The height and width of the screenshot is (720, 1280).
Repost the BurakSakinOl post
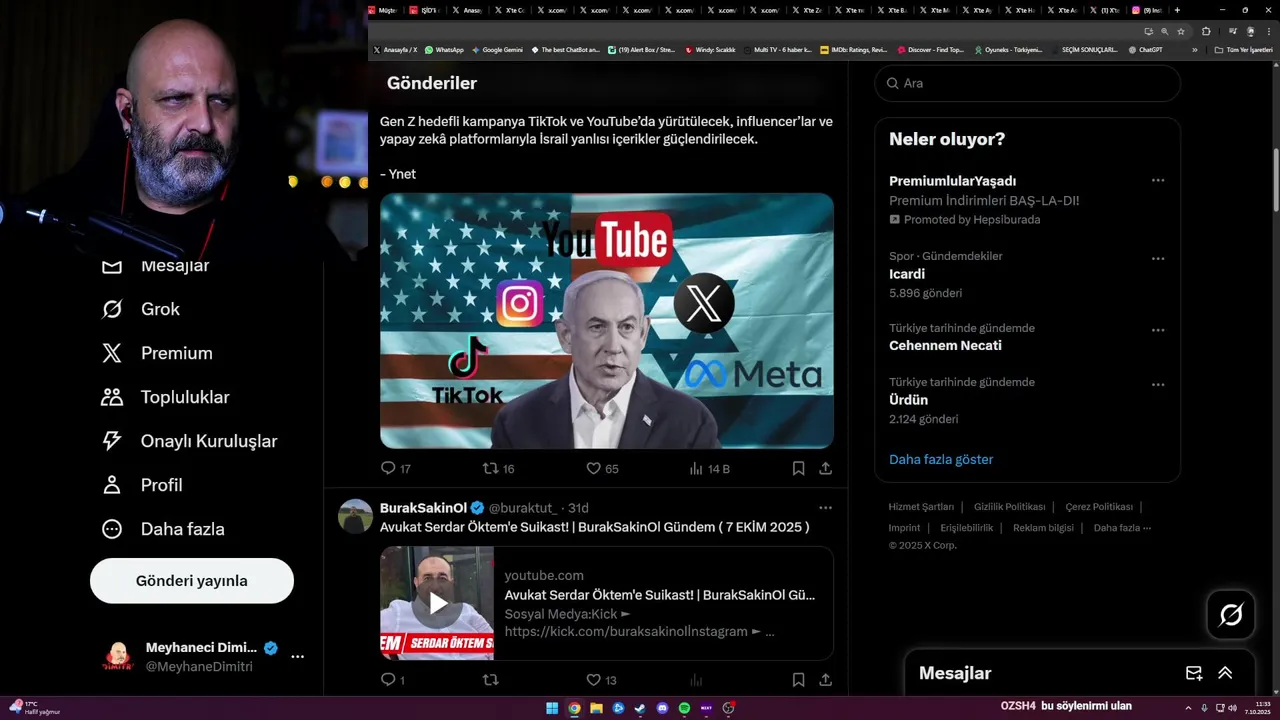[490, 680]
